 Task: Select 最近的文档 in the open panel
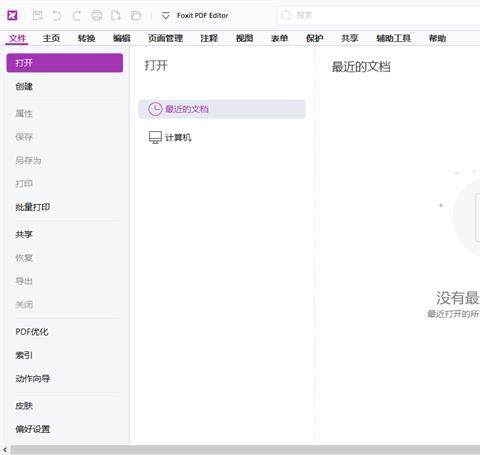[x=222, y=109]
